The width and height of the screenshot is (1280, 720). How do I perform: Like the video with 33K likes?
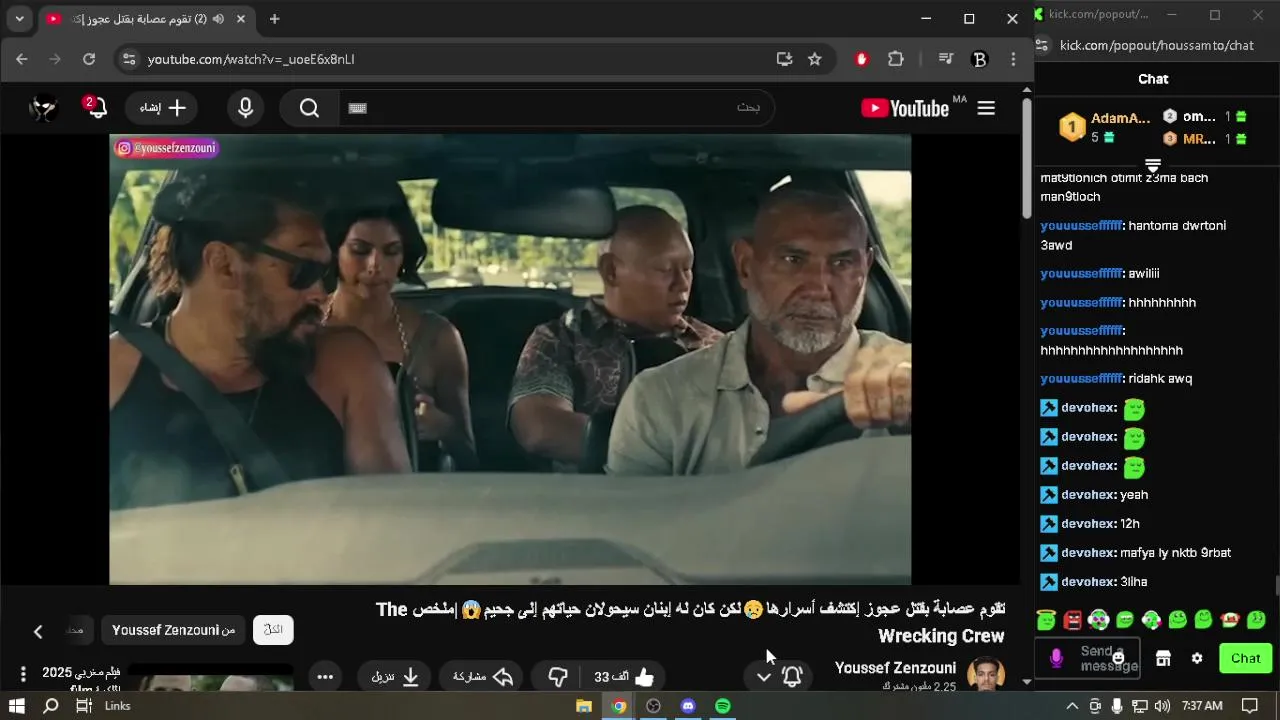(624, 677)
